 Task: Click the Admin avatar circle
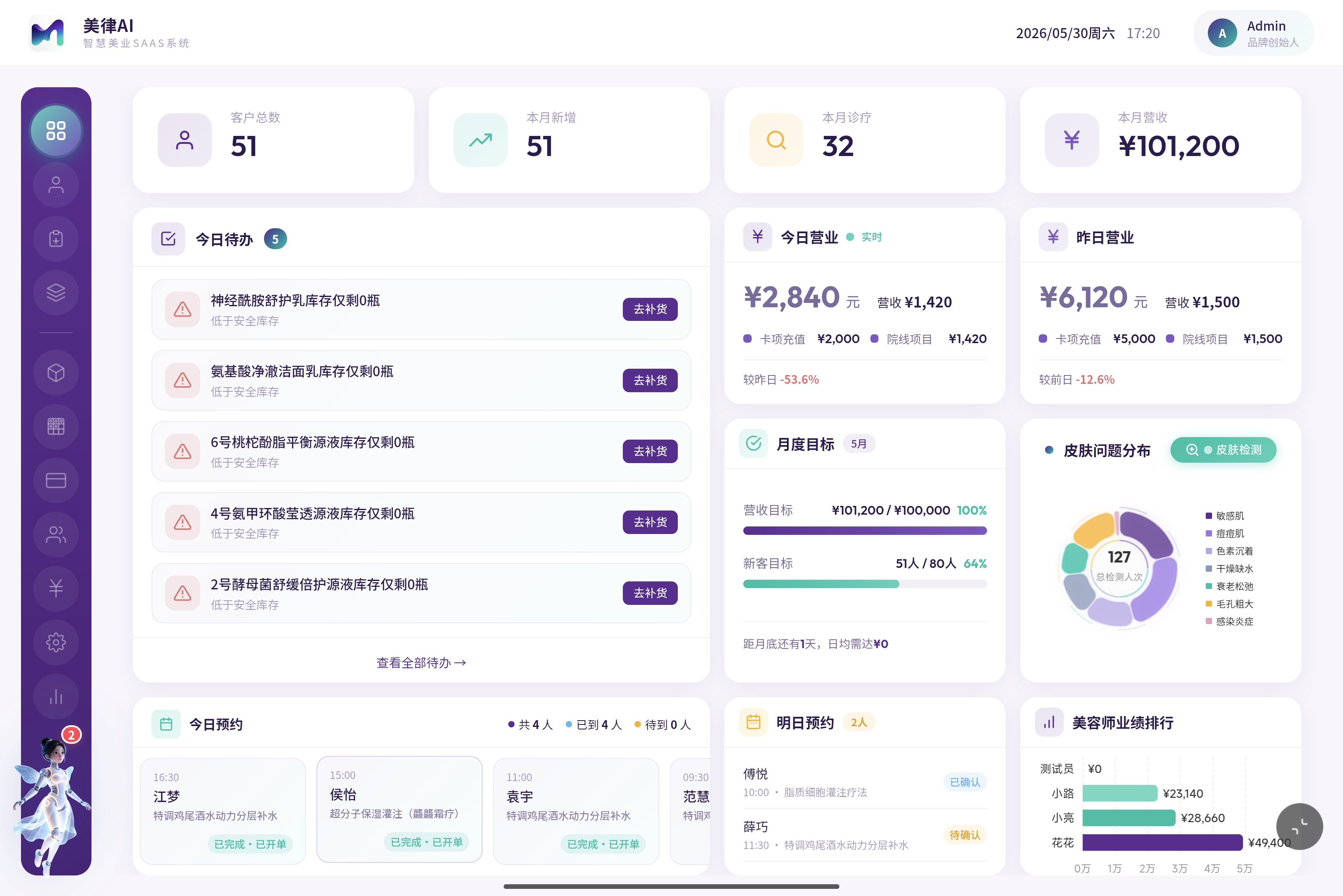tap(1223, 33)
